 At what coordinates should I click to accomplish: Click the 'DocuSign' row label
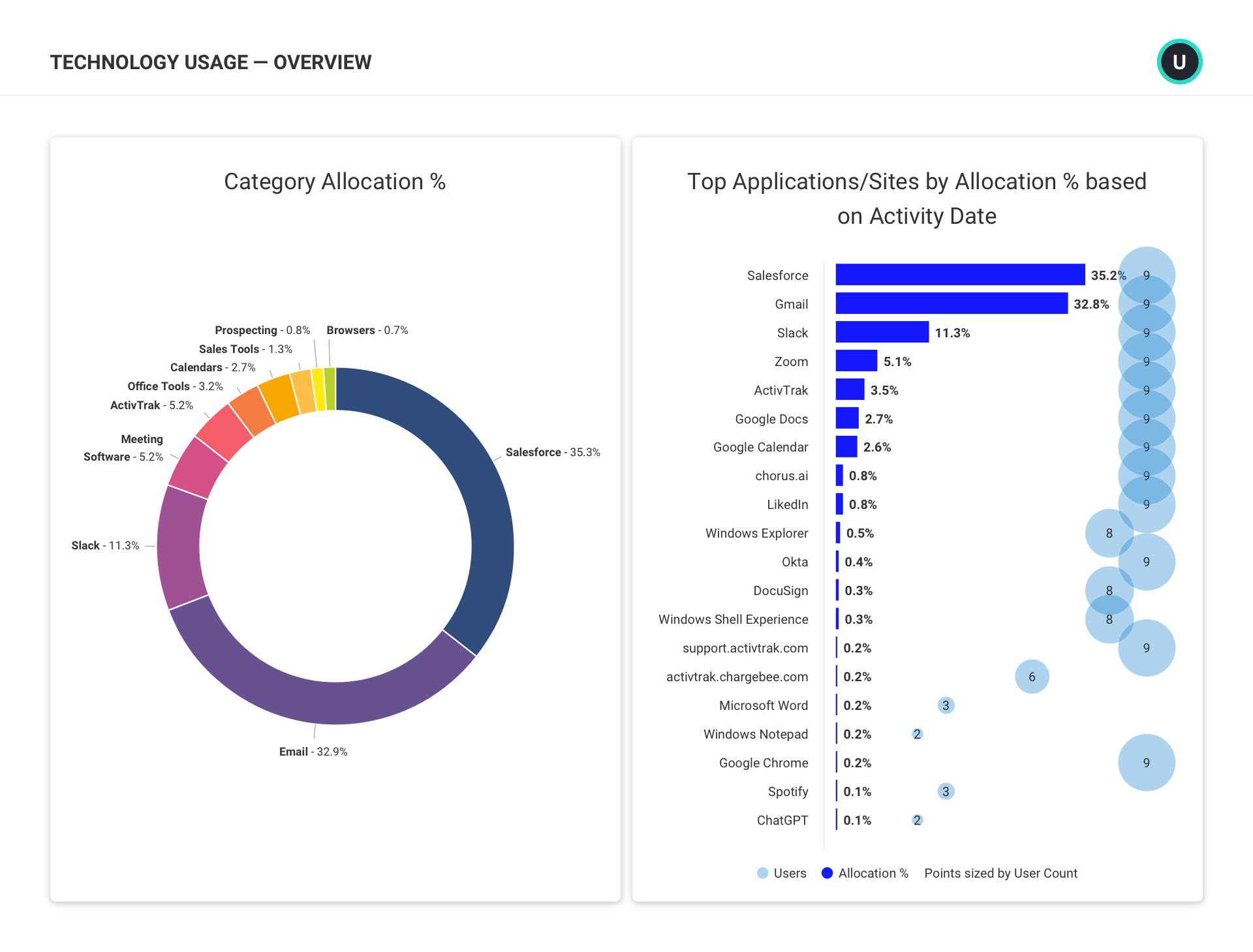pyautogui.click(x=781, y=591)
